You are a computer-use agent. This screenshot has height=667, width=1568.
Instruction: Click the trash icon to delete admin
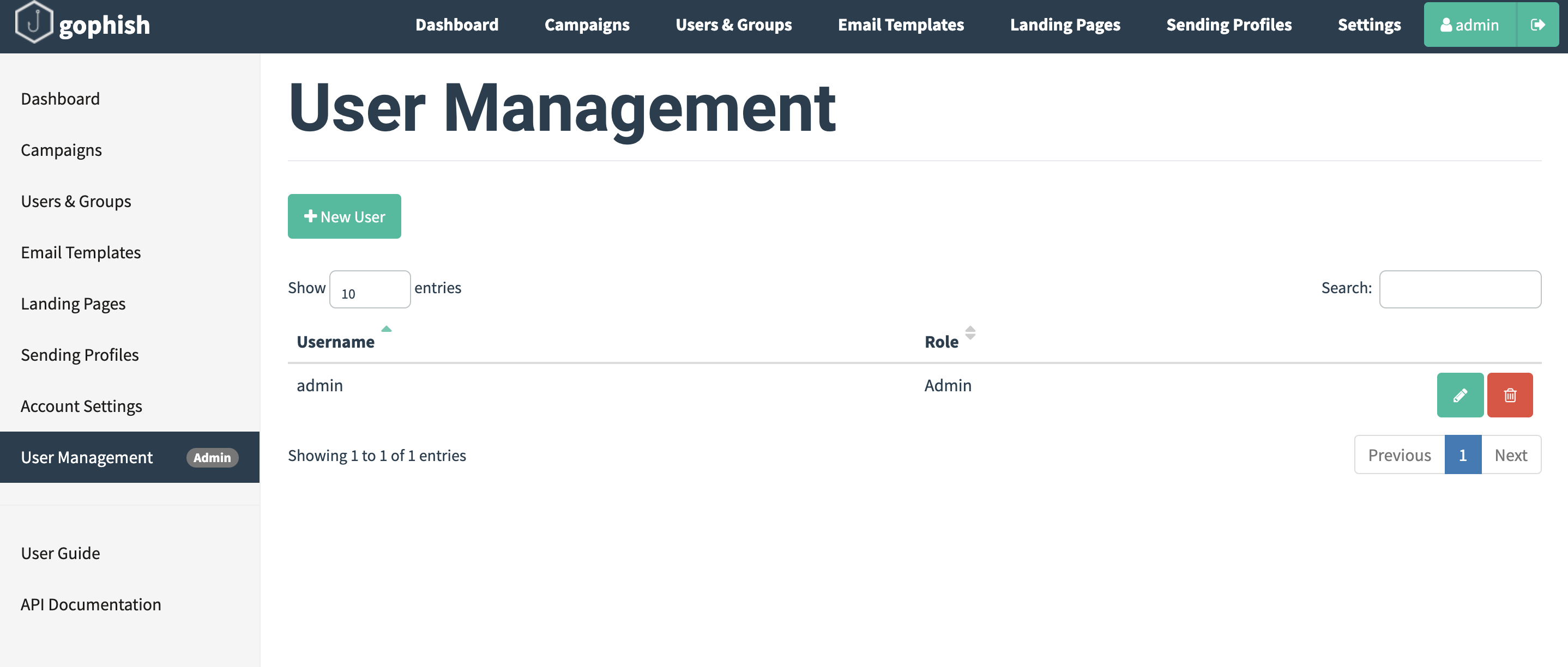1510,395
